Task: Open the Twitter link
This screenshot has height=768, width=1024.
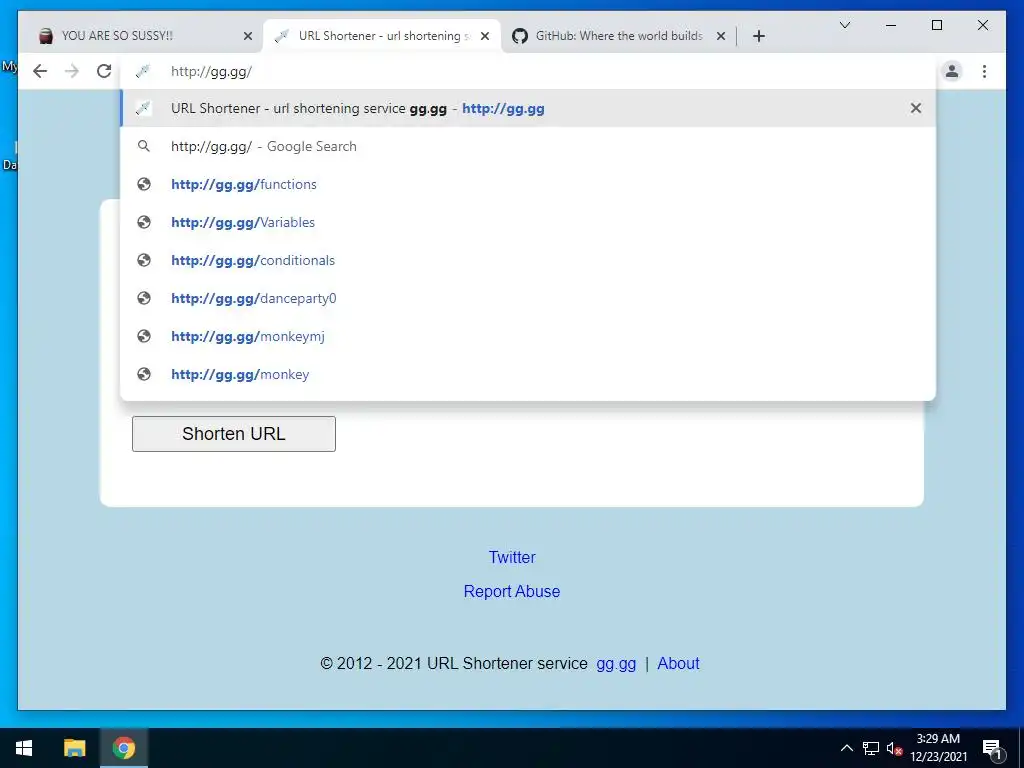Action: point(512,557)
